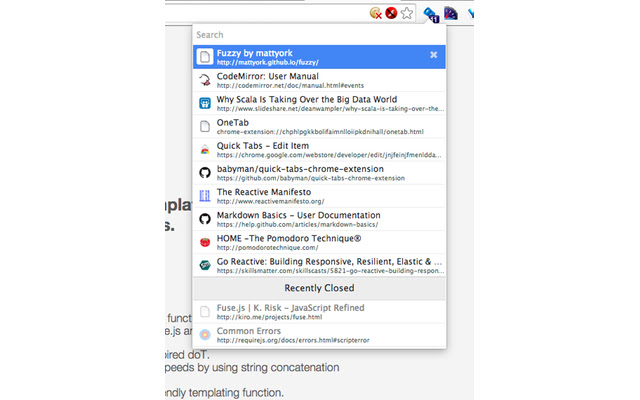640x400 pixels.
Task: Click the www.slideshare.net URL text
Action: click(x=330, y=109)
